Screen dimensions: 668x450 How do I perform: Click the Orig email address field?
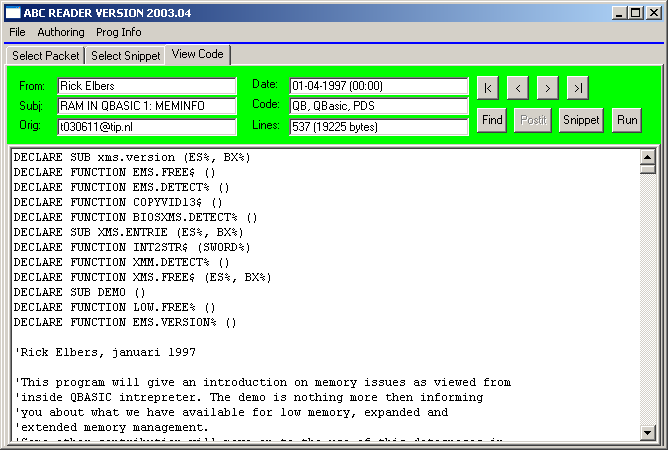146,127
